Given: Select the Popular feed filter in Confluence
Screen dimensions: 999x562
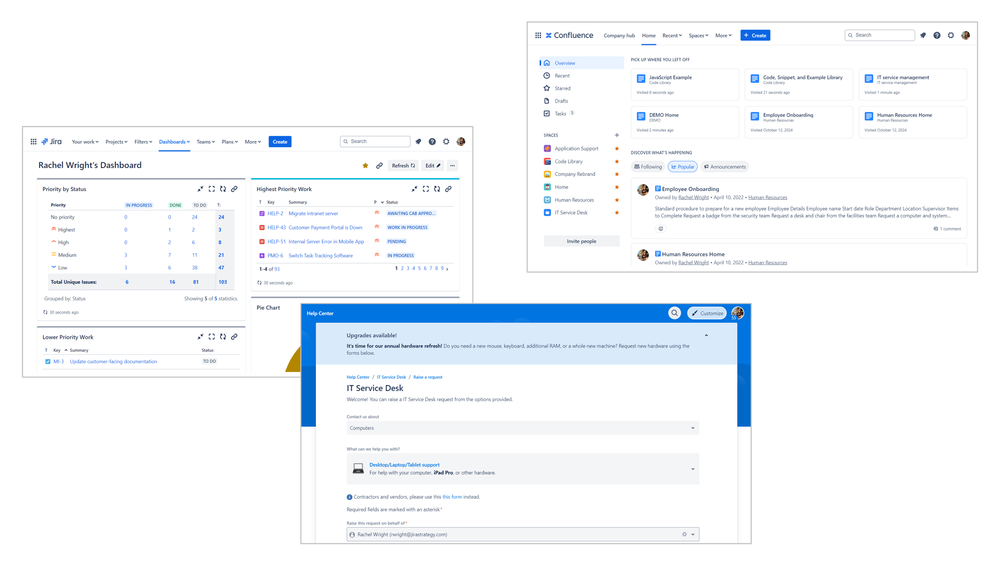Looking at the screenshot, I should tap(682, 167).
